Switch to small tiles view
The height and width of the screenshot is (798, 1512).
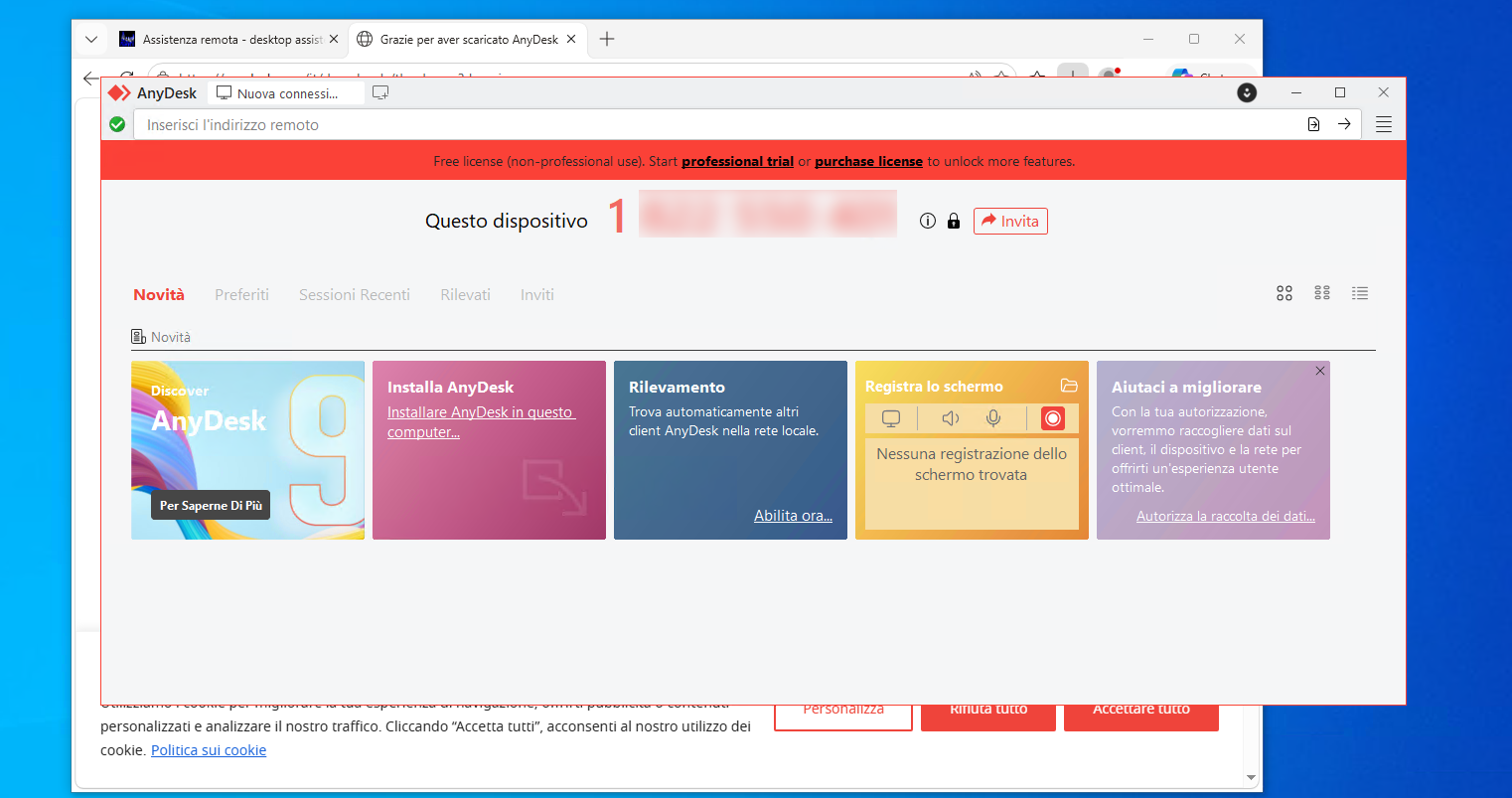(x=1322, y=293)
